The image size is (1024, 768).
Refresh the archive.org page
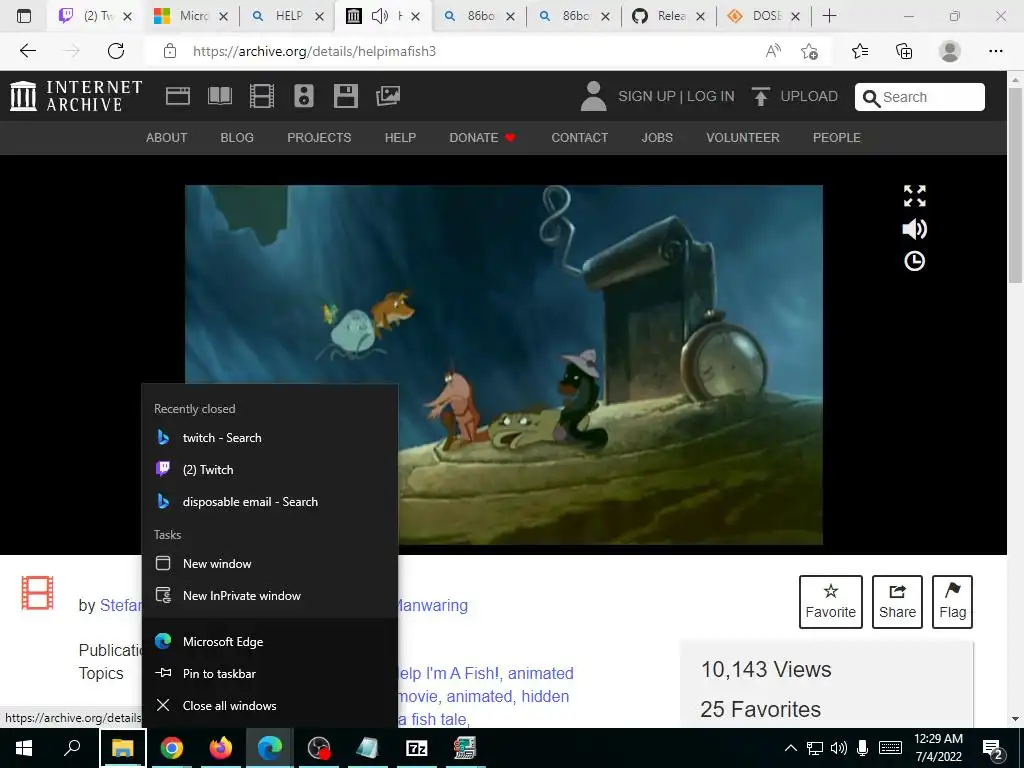[116, 51]
